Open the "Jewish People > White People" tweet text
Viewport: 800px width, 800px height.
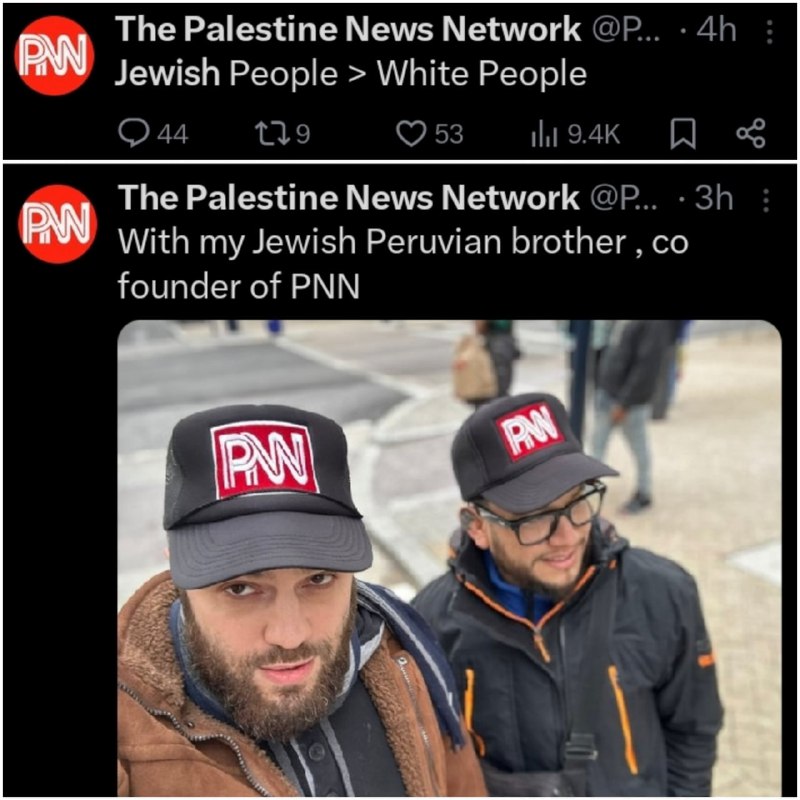351,73
